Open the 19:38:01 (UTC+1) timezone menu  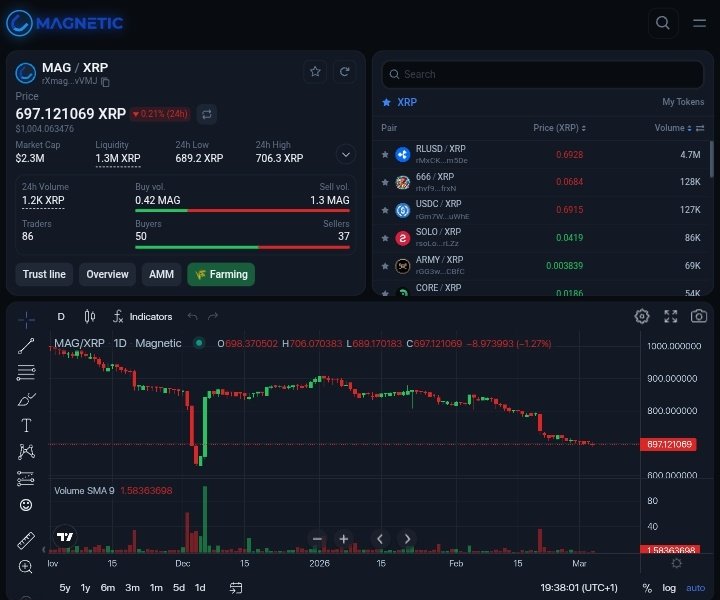click(579, 588)
